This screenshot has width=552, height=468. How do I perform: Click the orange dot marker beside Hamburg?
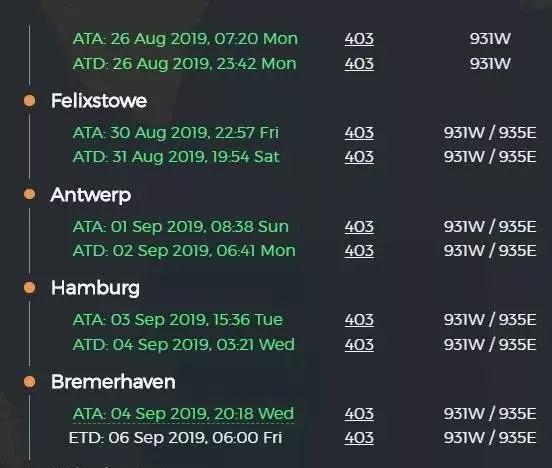point(30,288)
